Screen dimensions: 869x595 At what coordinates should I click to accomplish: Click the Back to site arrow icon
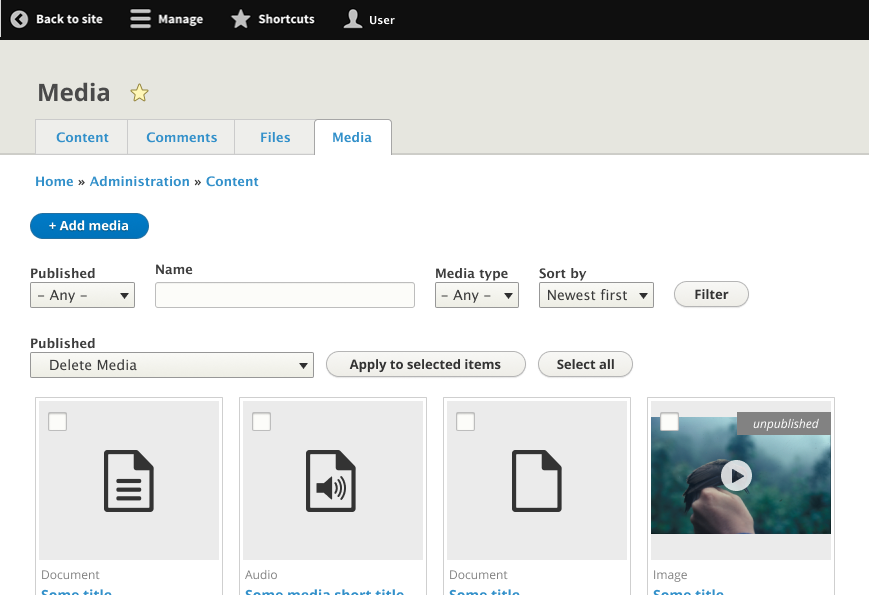tap(19, 19)
